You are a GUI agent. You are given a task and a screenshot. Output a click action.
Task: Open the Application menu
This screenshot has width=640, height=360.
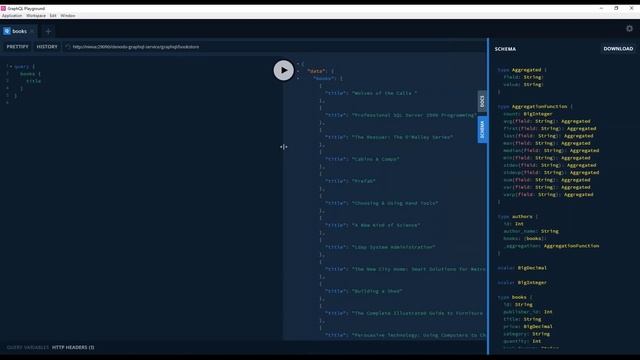point(12,16)
